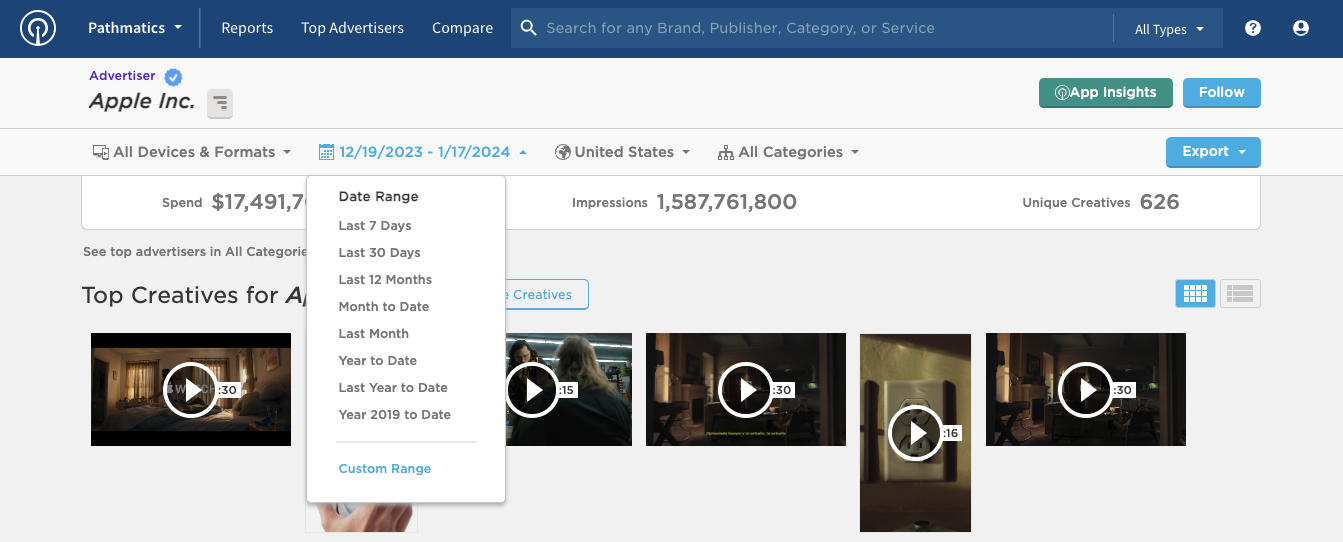Expand the All Categories dropdown

point(789,152)
